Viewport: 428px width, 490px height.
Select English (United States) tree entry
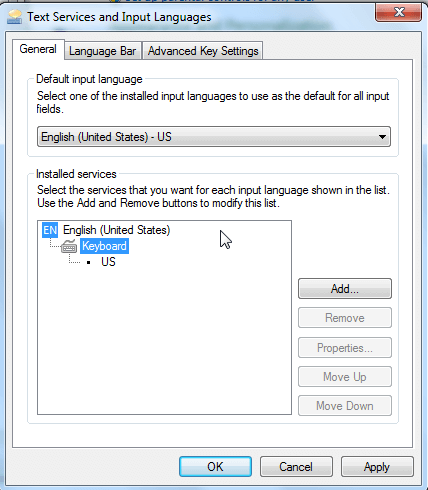(117, 230)
